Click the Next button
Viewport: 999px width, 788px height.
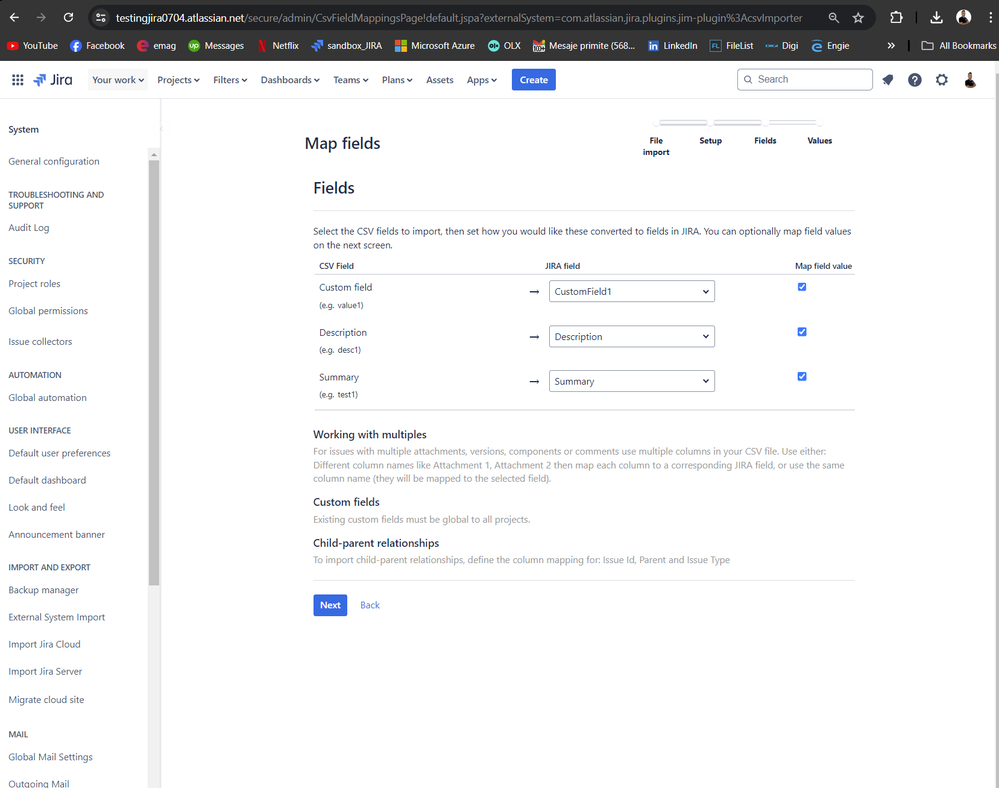[x=330, y=605]
